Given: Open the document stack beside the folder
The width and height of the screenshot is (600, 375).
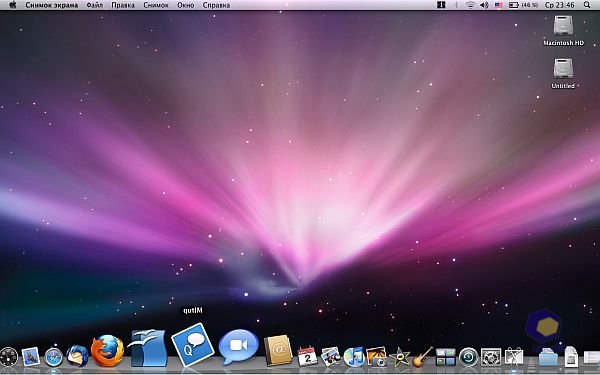Looking at the screenshot, I should tap(571, 357).
